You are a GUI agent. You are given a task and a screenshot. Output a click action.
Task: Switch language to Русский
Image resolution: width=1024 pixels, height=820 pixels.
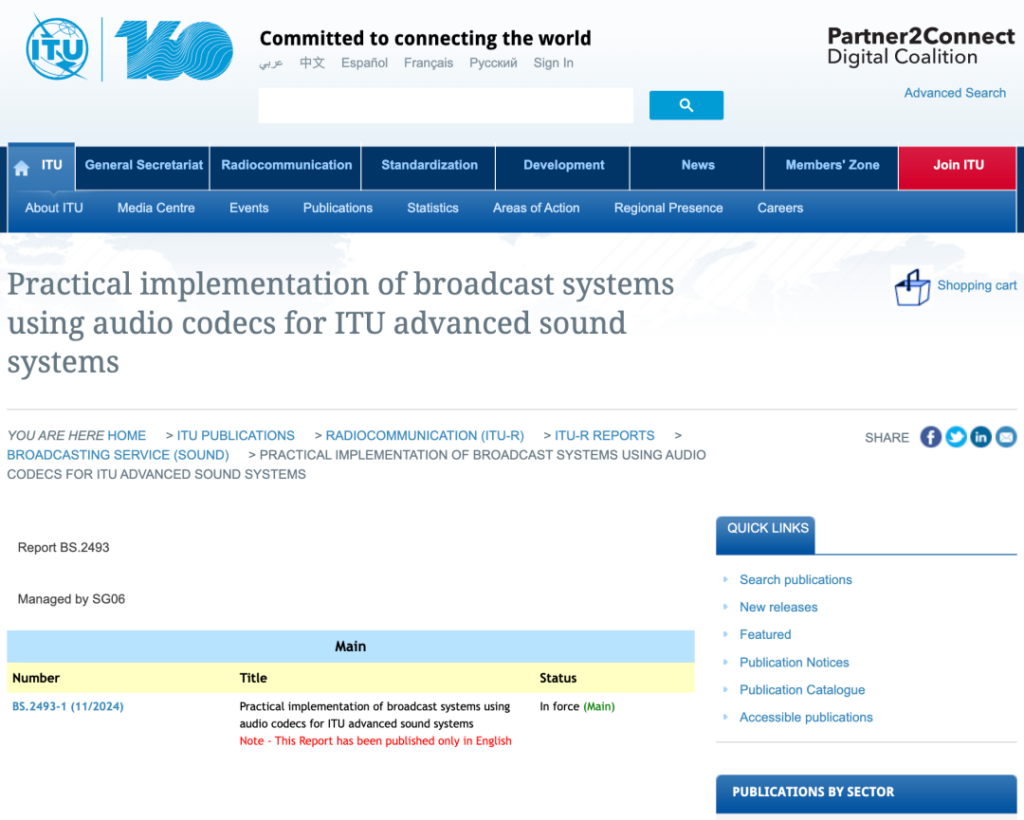click(493, 63)
